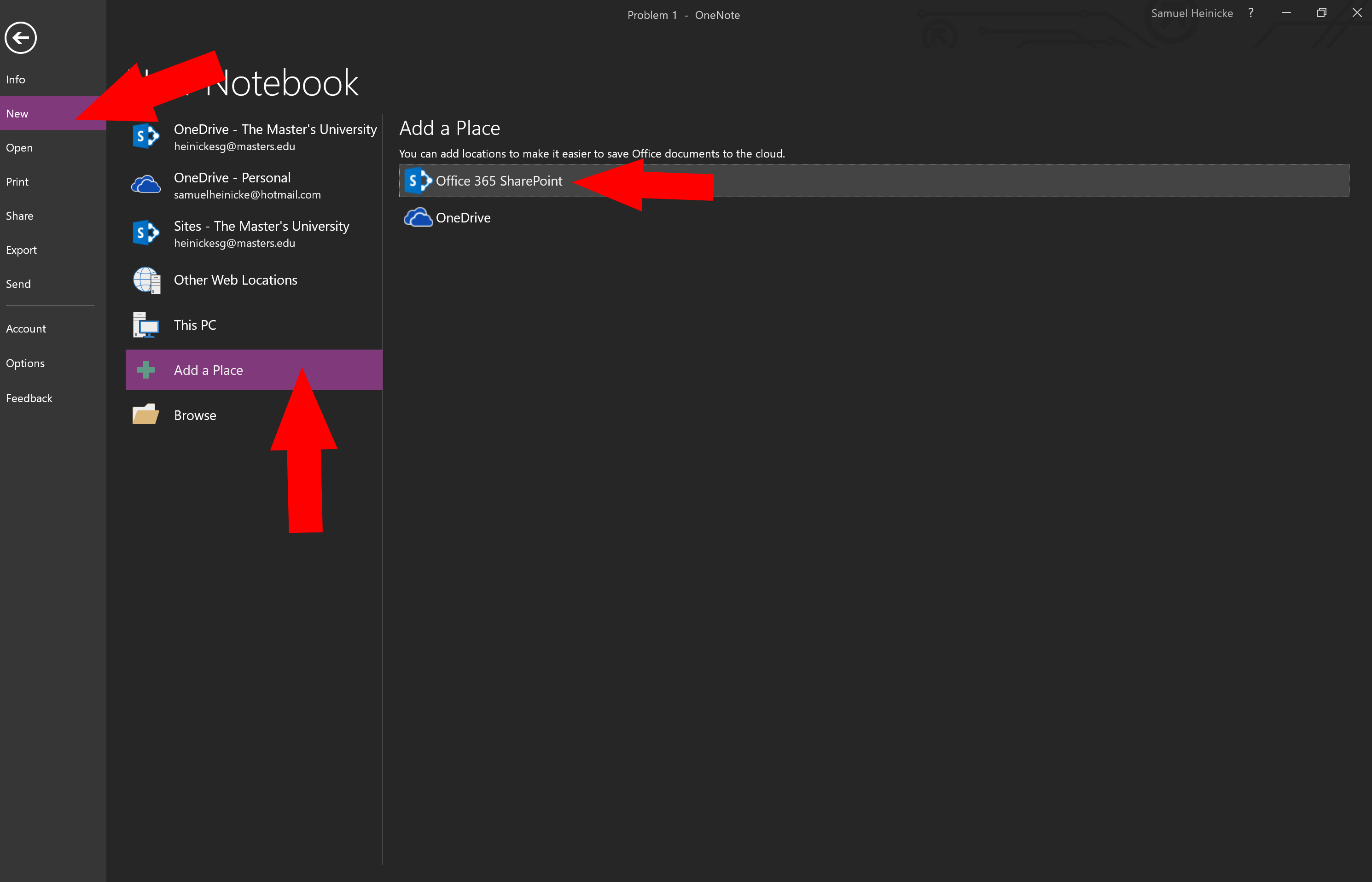The image size is (1372, 882).
Task: Go to the Open tab
Action: pos(52,147)
